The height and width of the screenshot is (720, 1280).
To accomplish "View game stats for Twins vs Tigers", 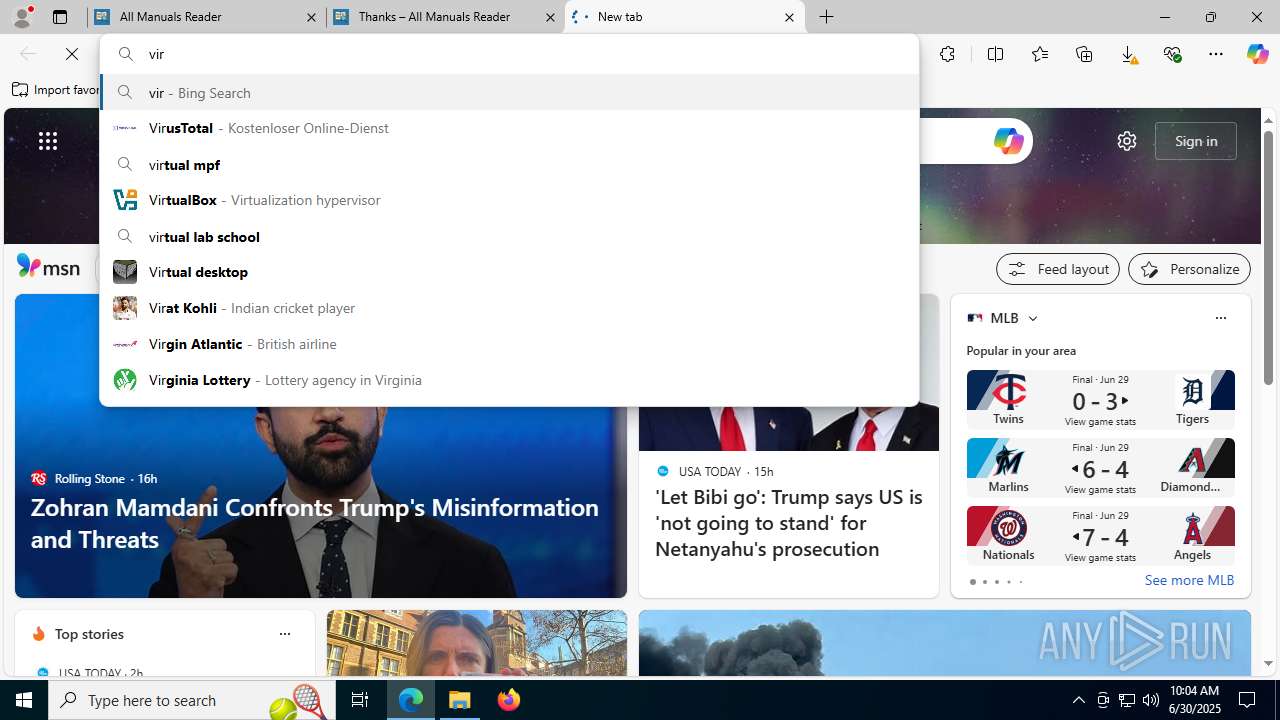I will point(1100,422).
